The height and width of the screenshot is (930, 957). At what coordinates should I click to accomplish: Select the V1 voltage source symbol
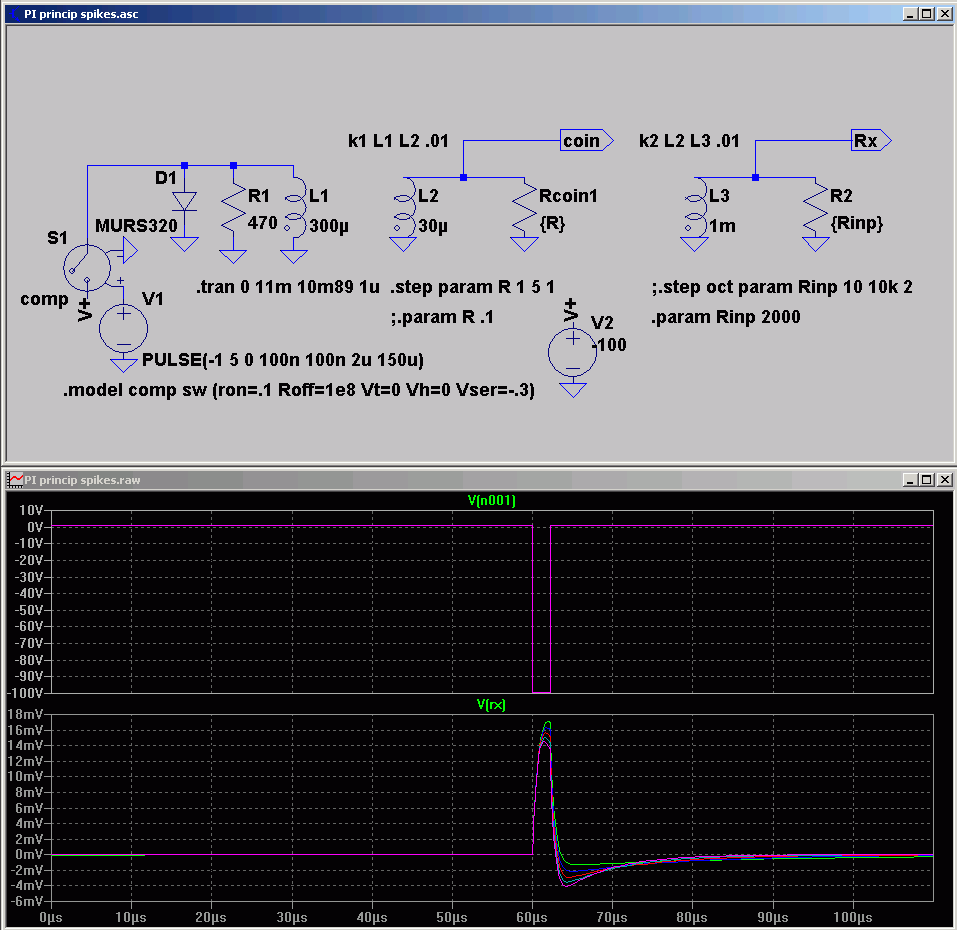click(x=124, y=325)
